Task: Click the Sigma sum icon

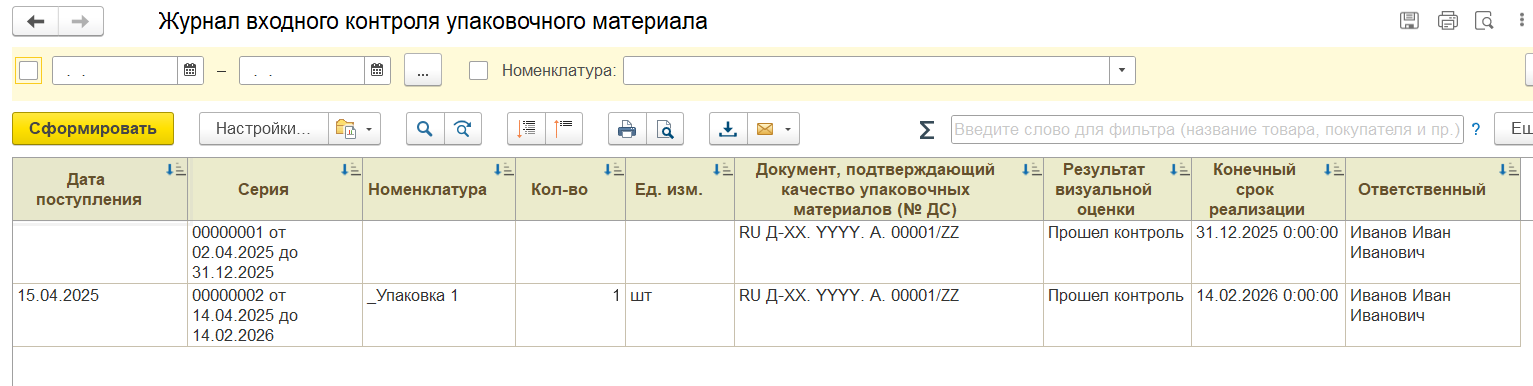Action: coord(927,130)
